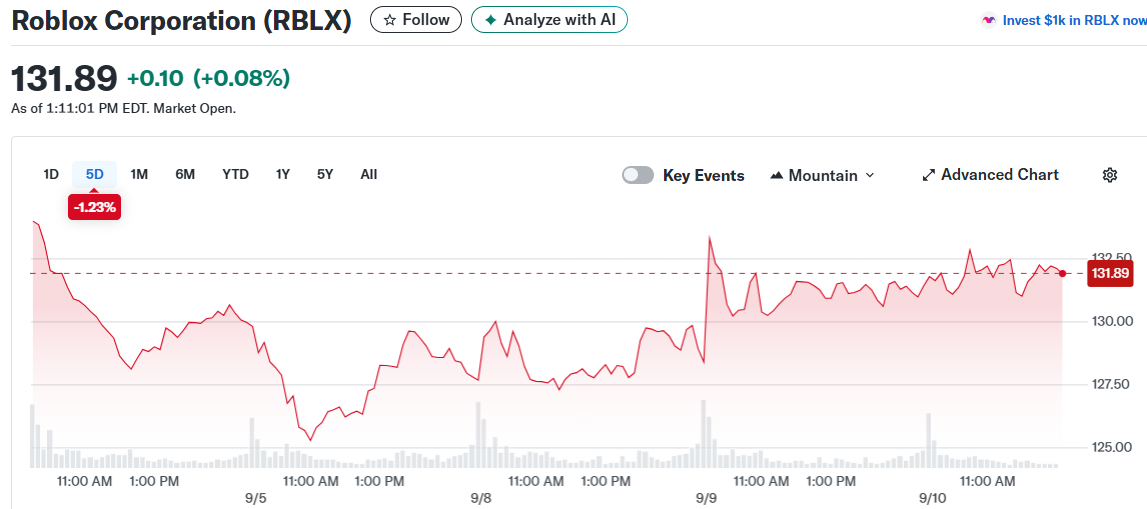The image size is (1147, 509).
Task: Select the 1Y time range
Action: 282,174
